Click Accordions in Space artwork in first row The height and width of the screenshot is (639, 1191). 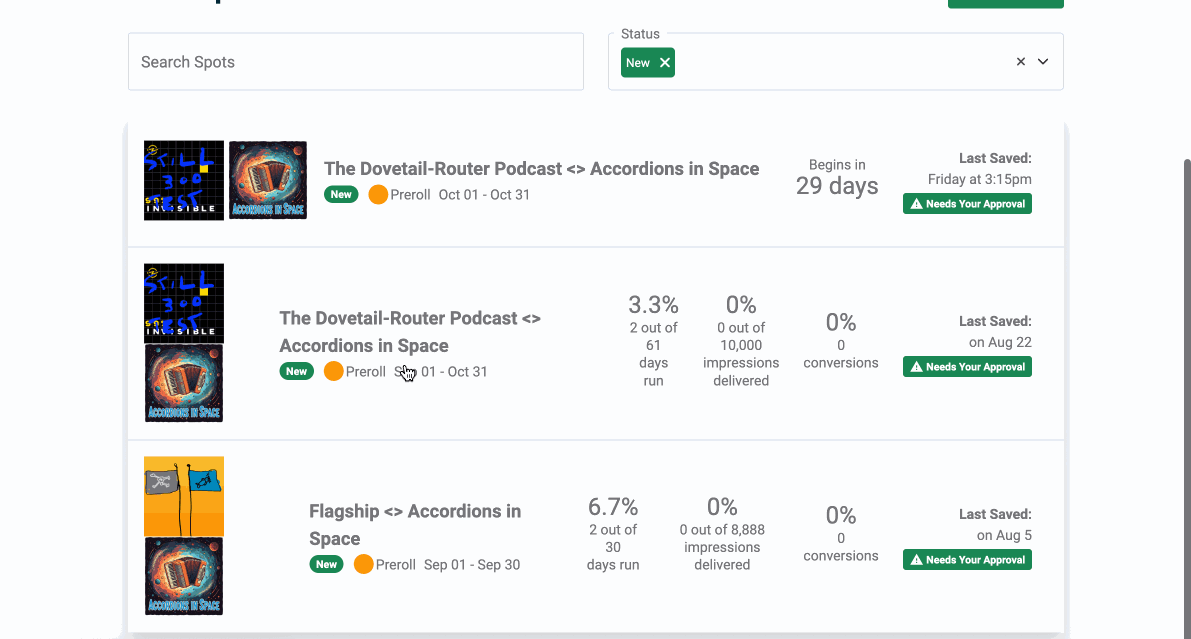tap(268, 180)
